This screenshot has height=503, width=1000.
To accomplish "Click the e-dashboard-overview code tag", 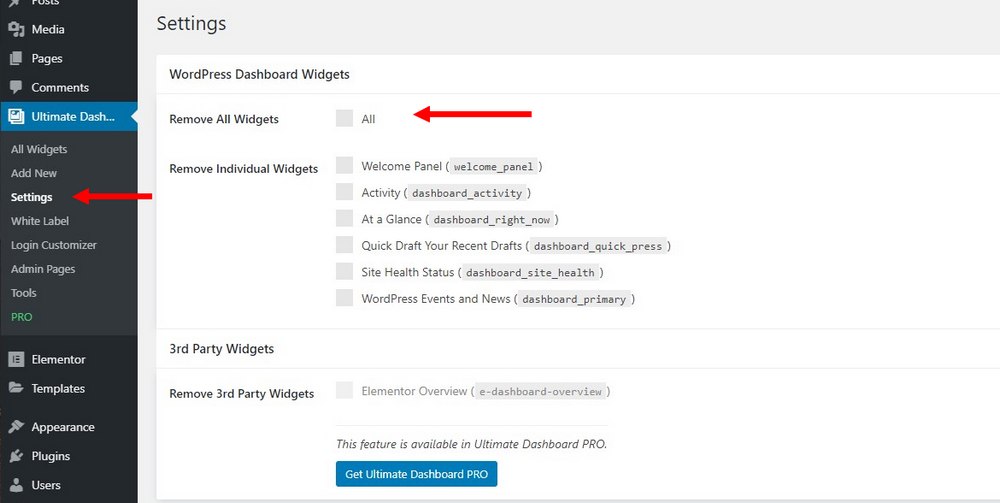I will tap(540, 391).
